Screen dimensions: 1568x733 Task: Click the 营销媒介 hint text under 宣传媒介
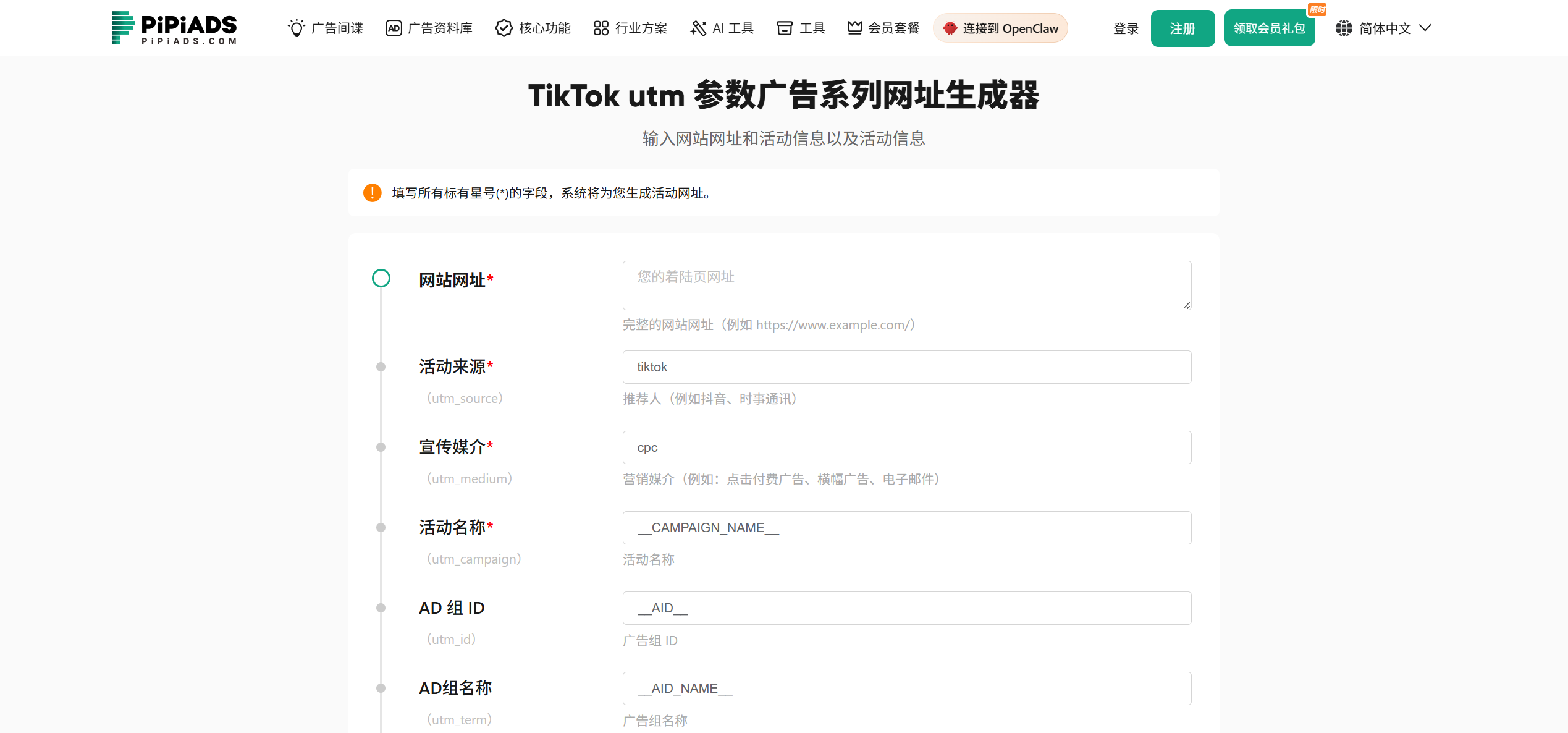782,479
